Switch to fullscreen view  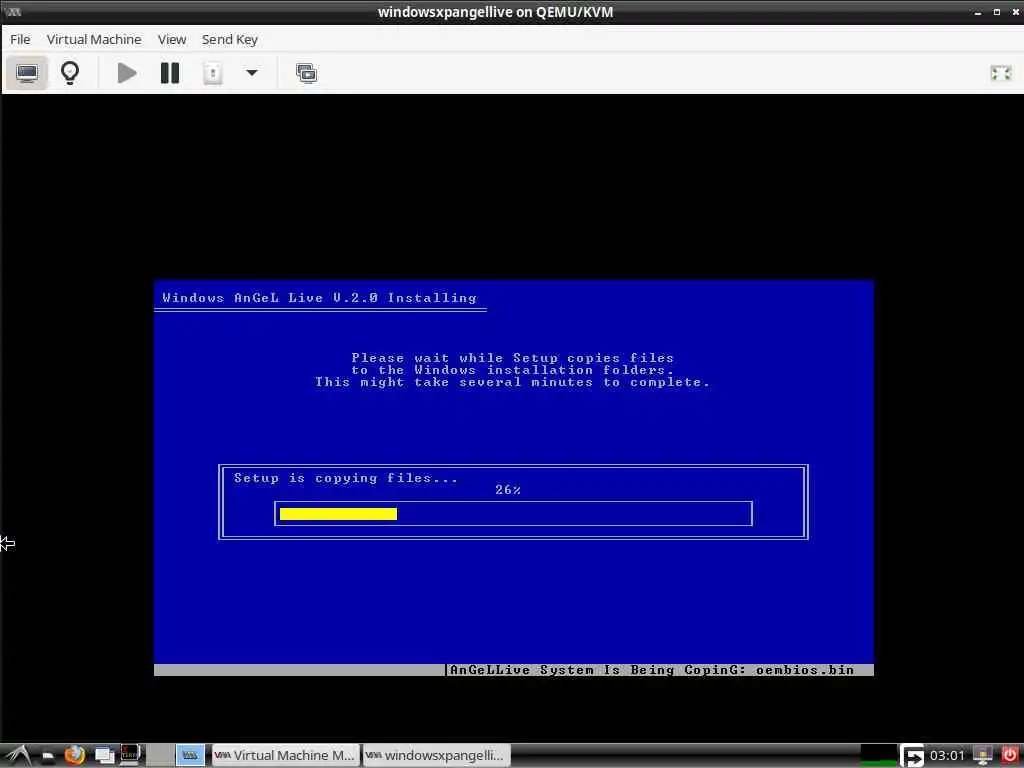tap(1000, 72)
